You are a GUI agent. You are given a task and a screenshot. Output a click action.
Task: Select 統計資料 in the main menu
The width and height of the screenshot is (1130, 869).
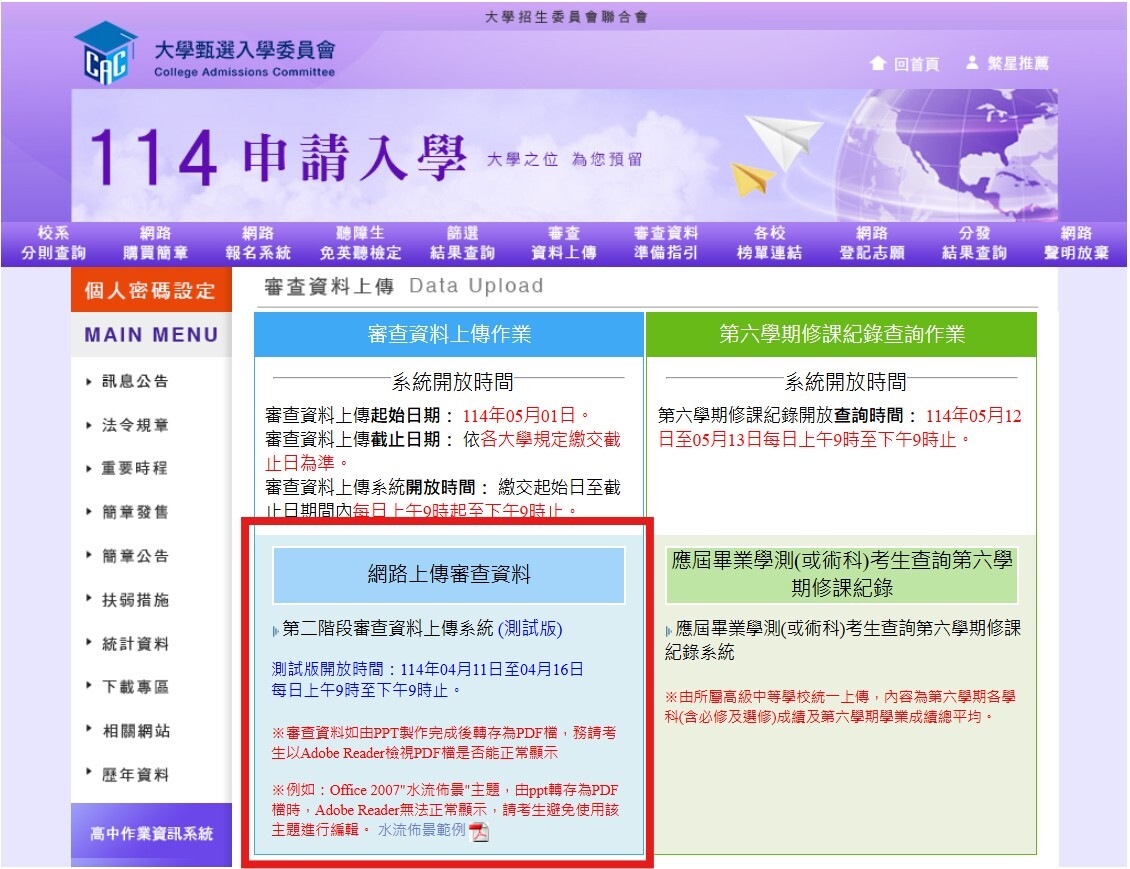pos(135,644)
